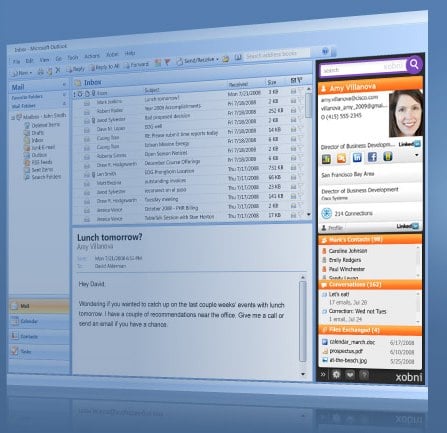Click the blue help icon above Xobni panel
This screenshot has width=447, height=433.
click(x=326, y=51)
